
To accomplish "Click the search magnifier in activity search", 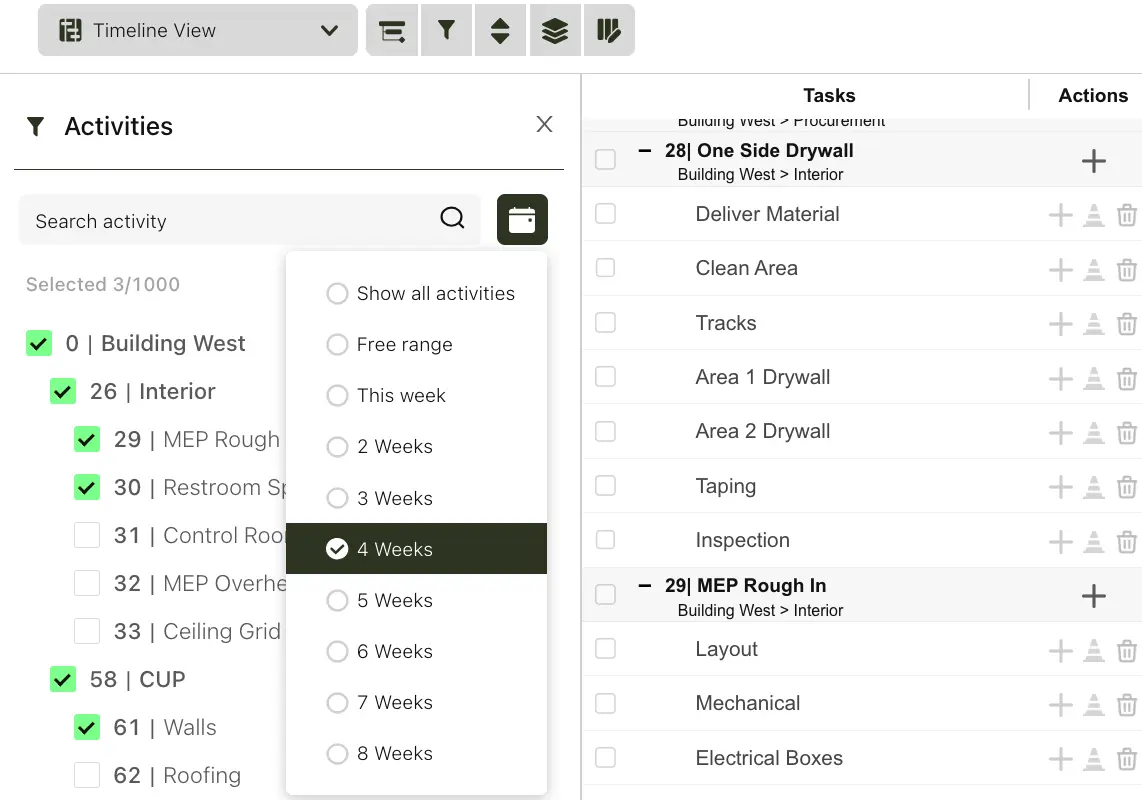I will point(452,217).
